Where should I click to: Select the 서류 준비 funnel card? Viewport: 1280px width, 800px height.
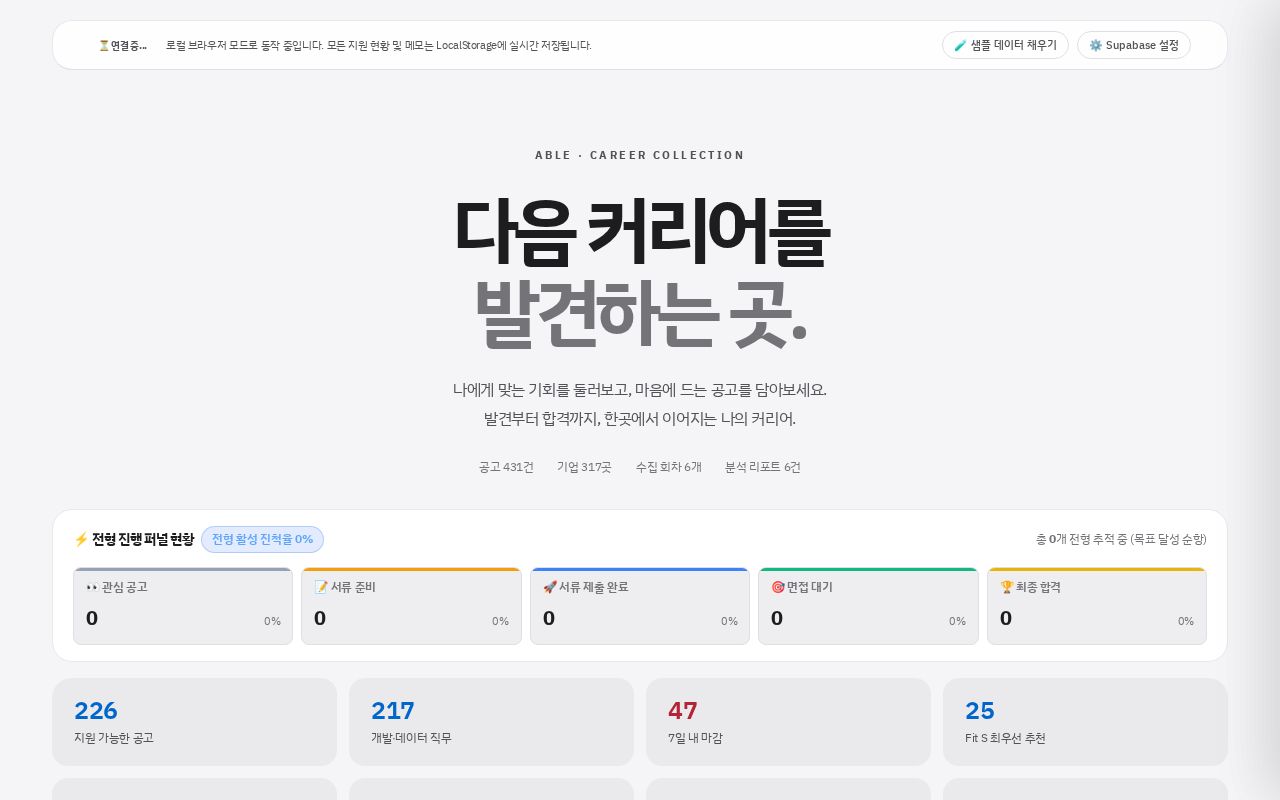[411, 606]
